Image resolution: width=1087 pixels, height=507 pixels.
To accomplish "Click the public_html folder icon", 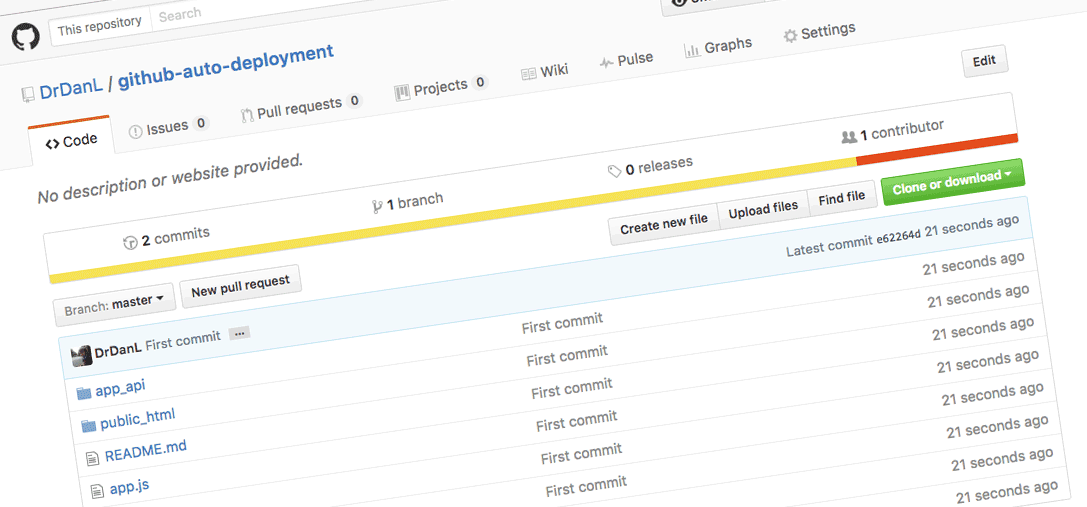I will pyautogui.click(x=89, y=426).
